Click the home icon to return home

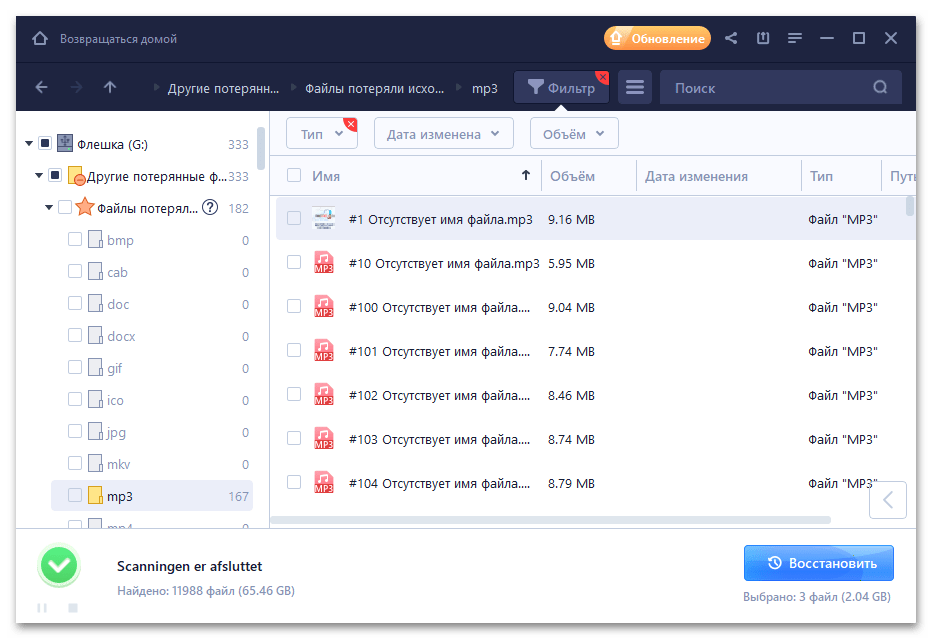[x=40, y=39]
